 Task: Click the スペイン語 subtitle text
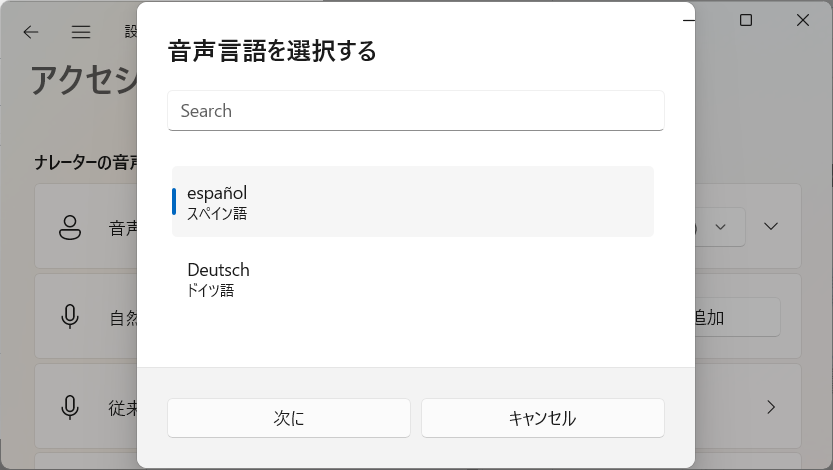pyautogui.click(x=217, y=213)
